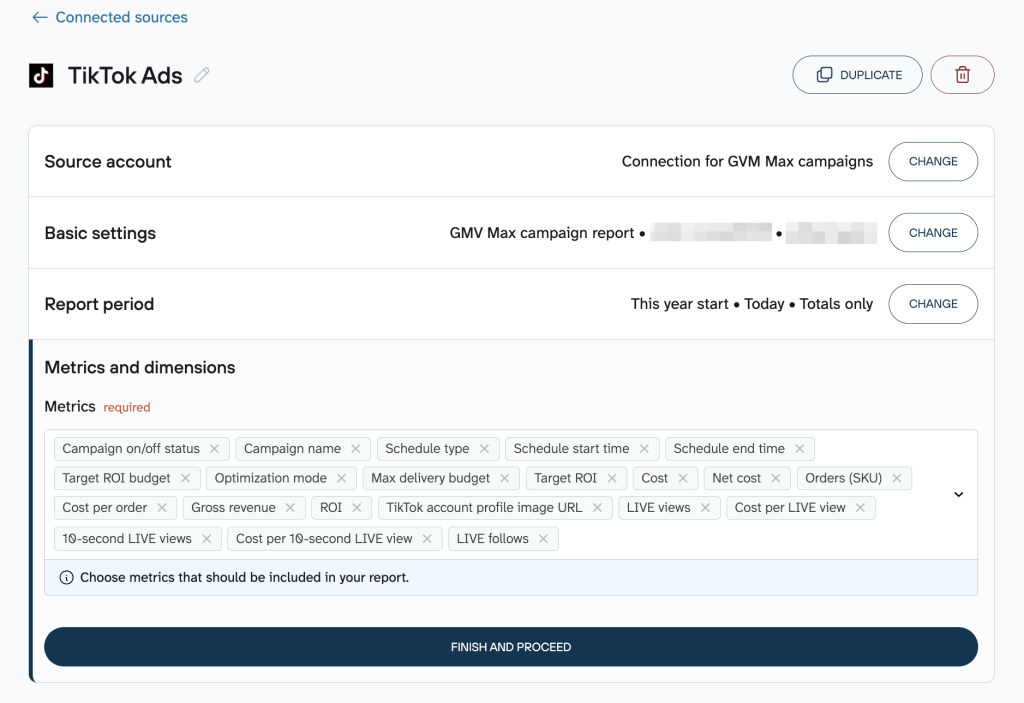The image size is (1024, 703).
Task: Select the Metrics and dimensions heading
Action: tap(140, 368)
